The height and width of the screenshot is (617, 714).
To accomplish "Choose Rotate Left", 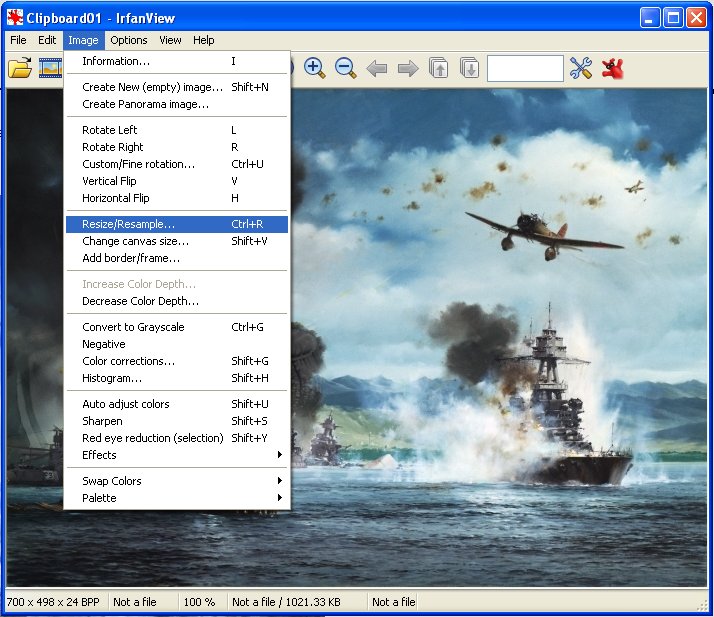I will pos(177,130).
